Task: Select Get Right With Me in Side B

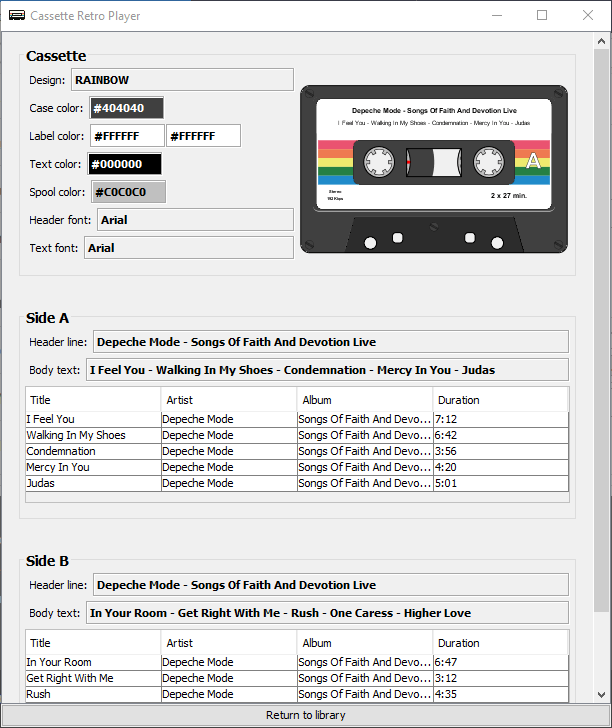Action: coord(92,678)
